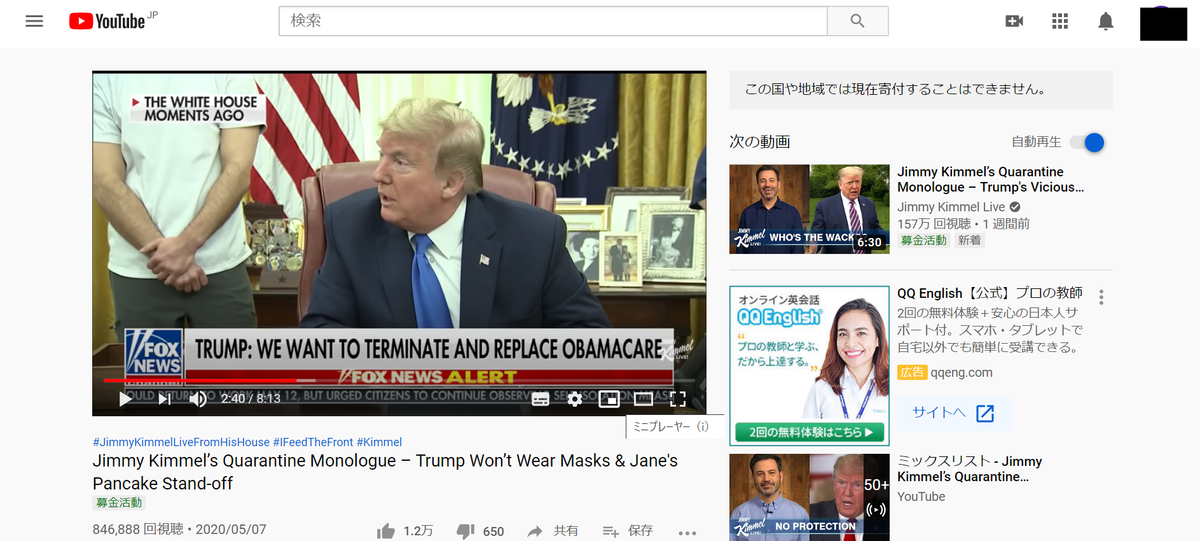Open Jimmy Kimmel's Quarantine Monologue – Trump's Vicious title
This screenshot has height=541, width=1200.
point(990,179)
